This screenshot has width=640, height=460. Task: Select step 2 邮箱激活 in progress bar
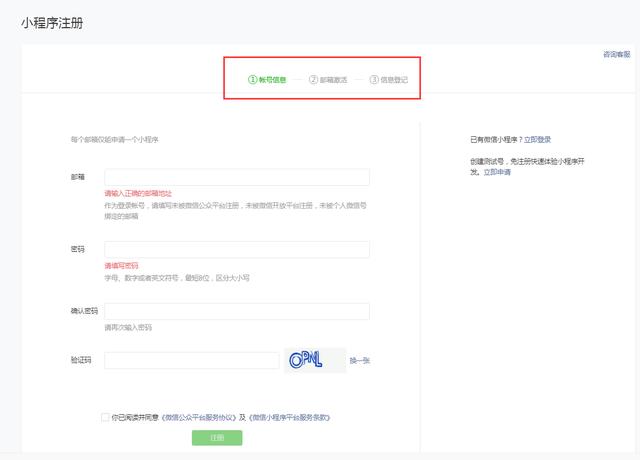pyautogui.click(x=328, y=80)
